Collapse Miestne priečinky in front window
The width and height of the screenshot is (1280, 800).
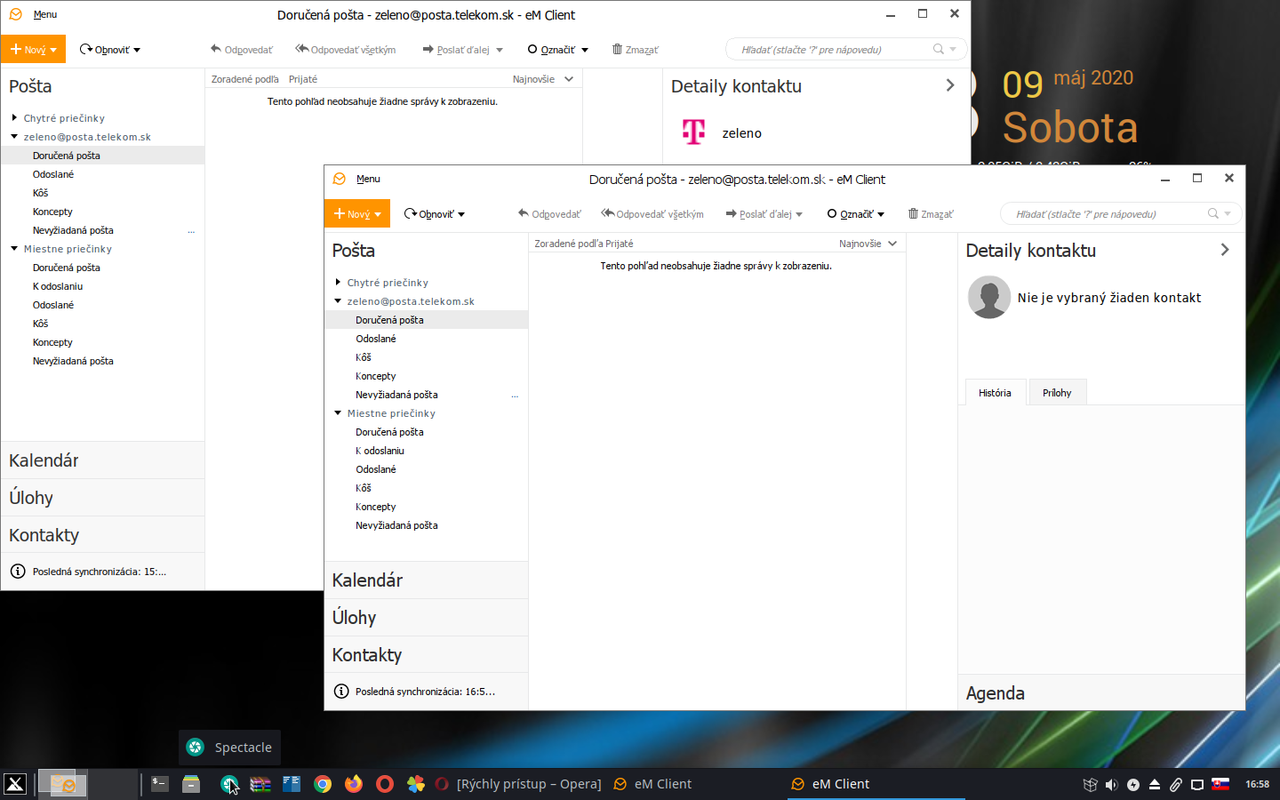338,413
